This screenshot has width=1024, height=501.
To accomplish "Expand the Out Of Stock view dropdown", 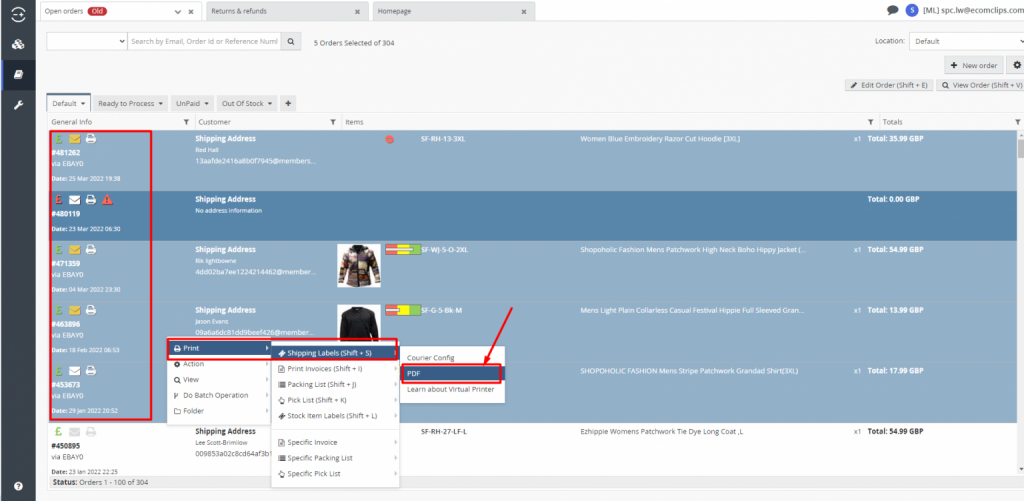I will coord(269,104).
